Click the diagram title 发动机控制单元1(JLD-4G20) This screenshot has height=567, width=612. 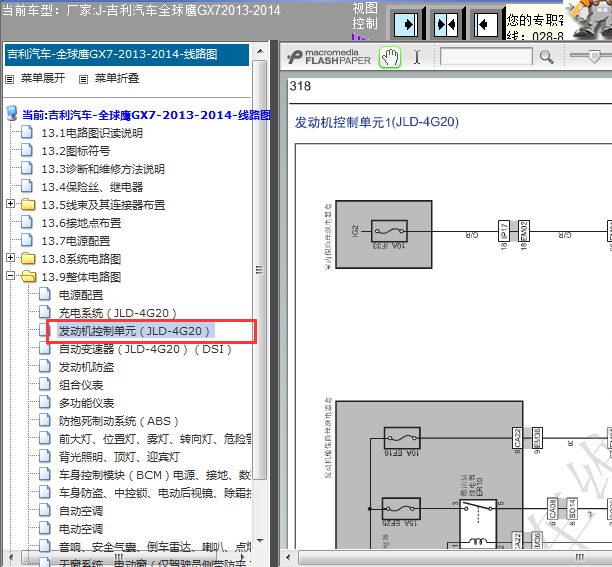click(377, 122)
